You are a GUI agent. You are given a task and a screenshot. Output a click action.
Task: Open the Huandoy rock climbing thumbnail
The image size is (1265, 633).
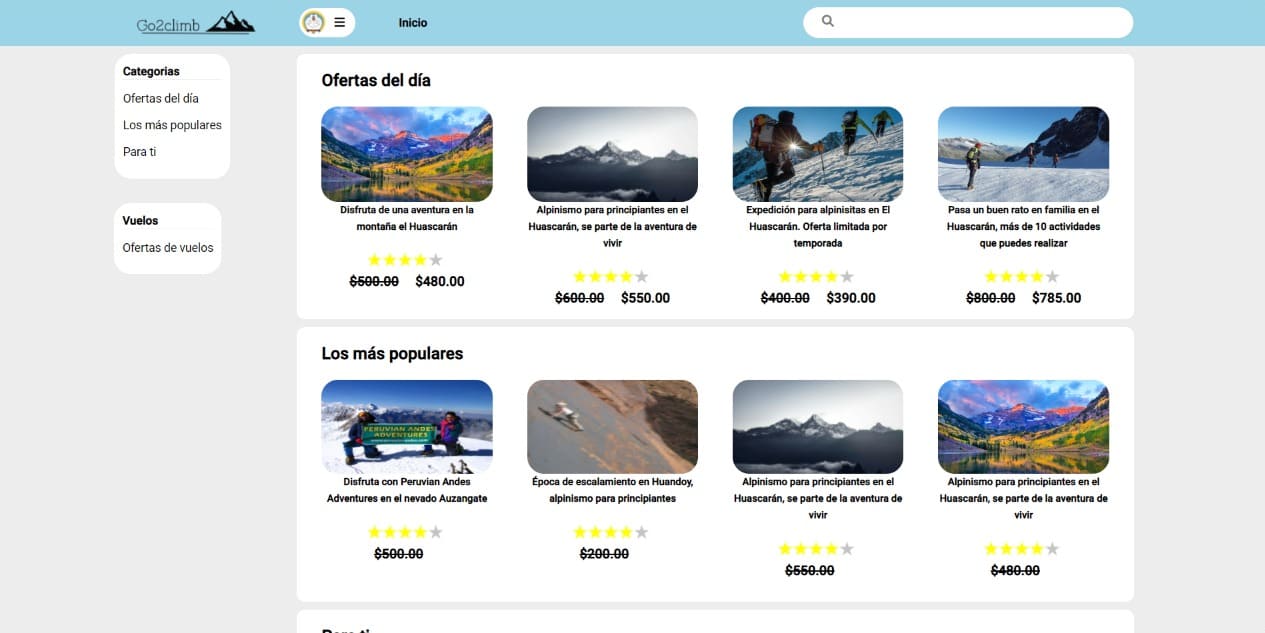pyautogui.click(x=612, y=426)
